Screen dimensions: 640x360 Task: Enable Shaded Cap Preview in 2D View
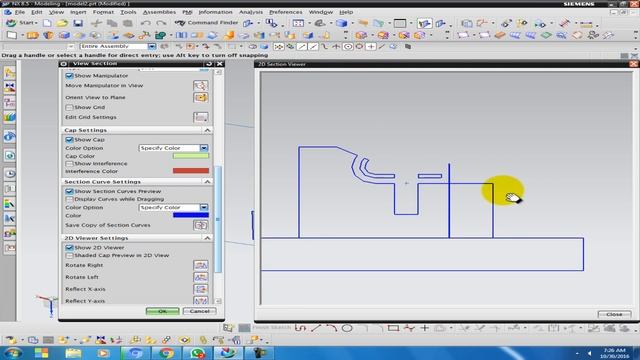[x=69, y=256]
